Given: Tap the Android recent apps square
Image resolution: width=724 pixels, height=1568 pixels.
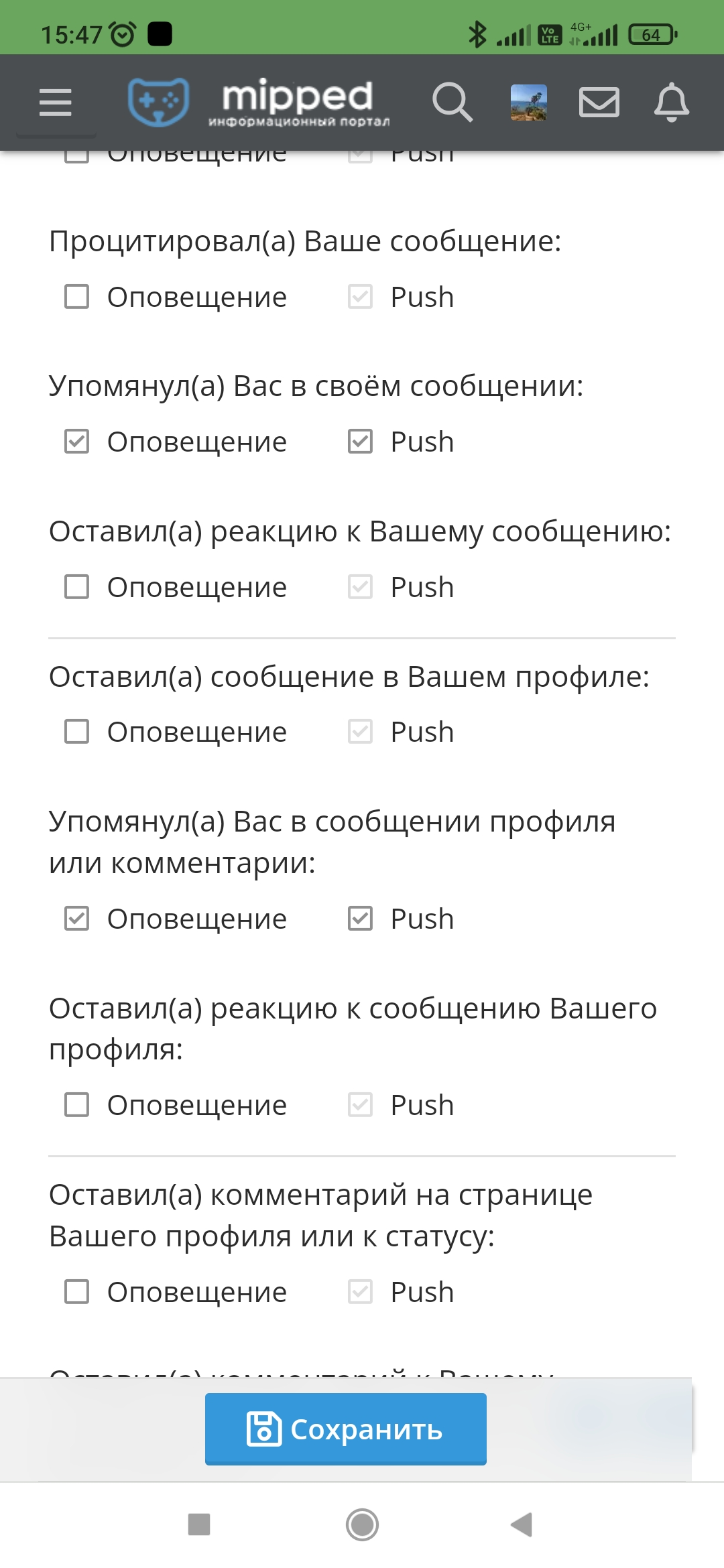Looking at the screenshot, I should 199,1524.
